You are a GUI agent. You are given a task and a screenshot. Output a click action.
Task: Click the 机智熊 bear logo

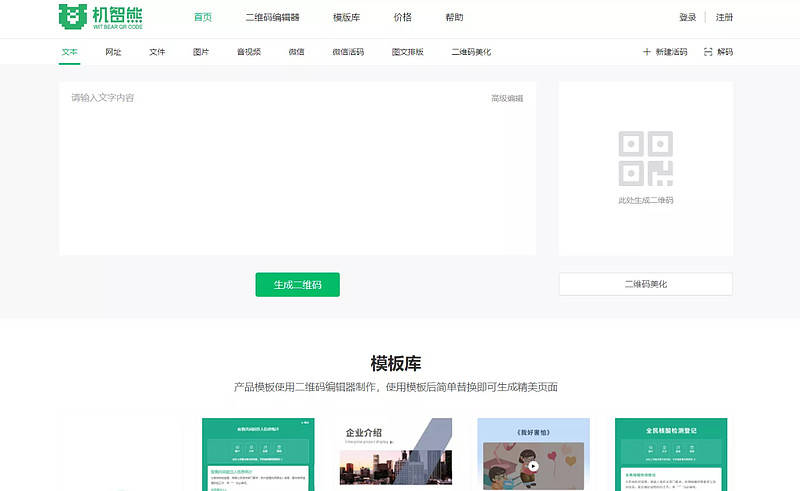coord(101,16)
